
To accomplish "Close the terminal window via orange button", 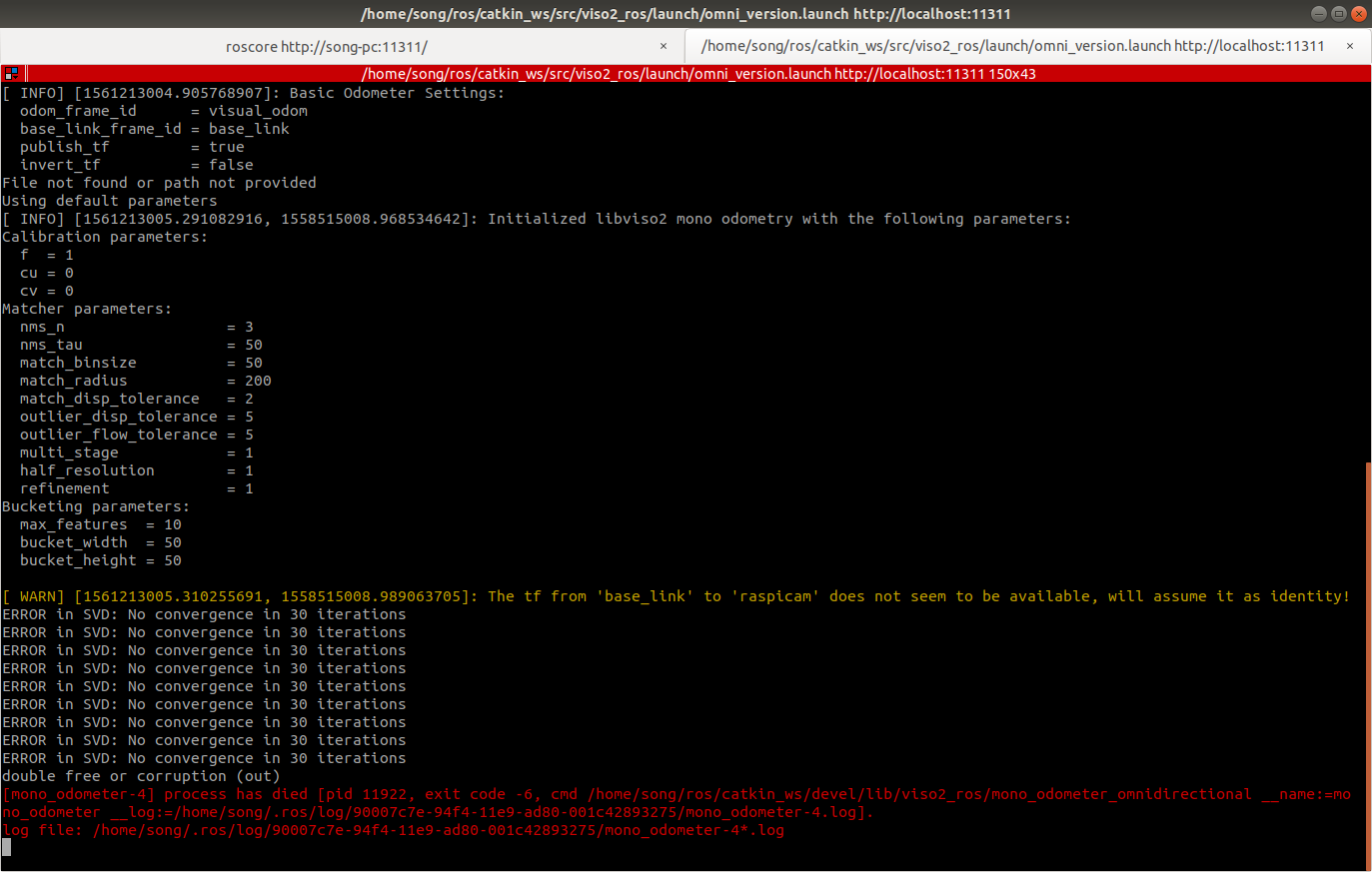I will pyautogui.click(x=1359, y=14).
